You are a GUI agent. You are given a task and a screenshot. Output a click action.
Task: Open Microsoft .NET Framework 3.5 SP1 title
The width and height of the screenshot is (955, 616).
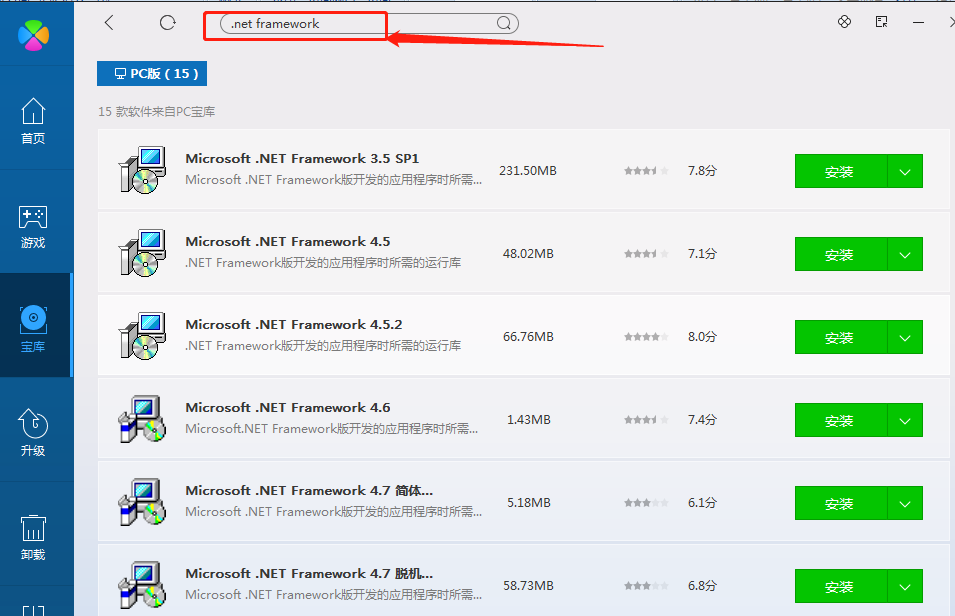coord(302,158)
